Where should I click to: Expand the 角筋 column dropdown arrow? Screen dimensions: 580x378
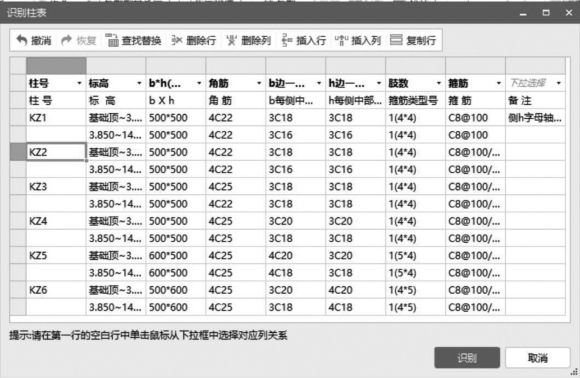pyautogui.click(x=259, y=83)
